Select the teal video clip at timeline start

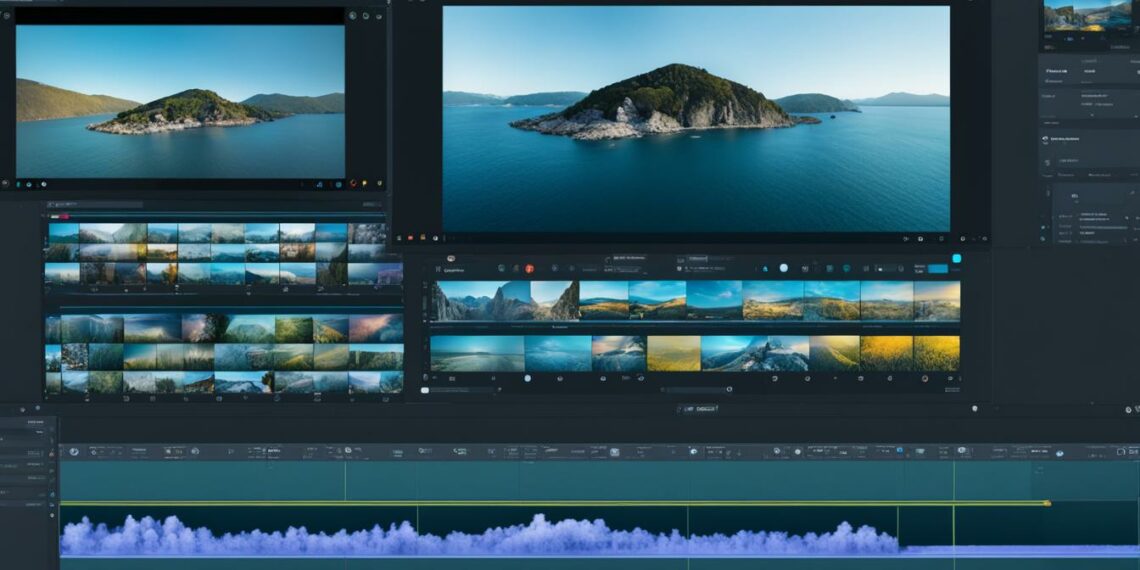202,480
